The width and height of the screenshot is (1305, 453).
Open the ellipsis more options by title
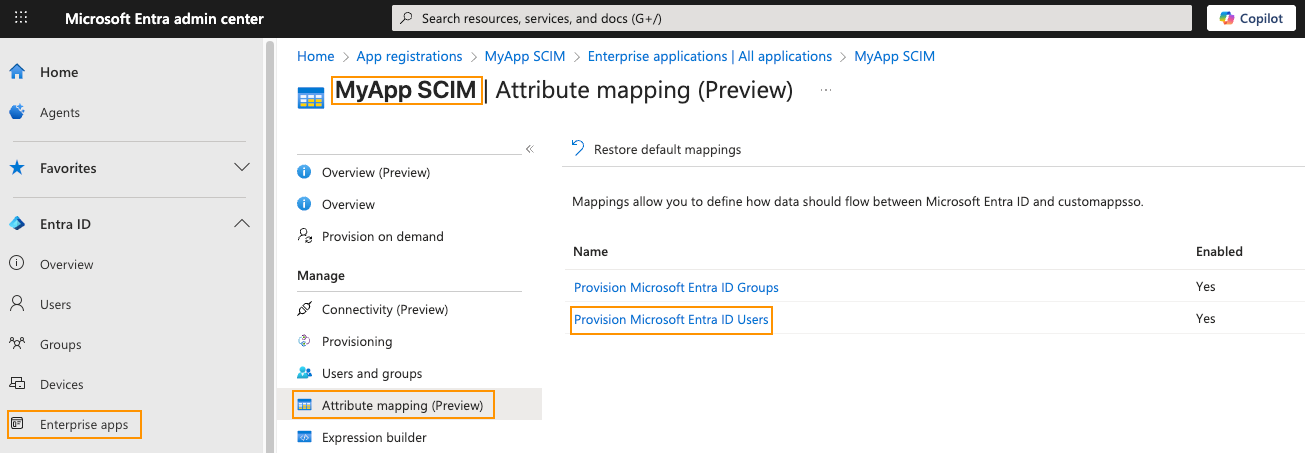(826, 90)
